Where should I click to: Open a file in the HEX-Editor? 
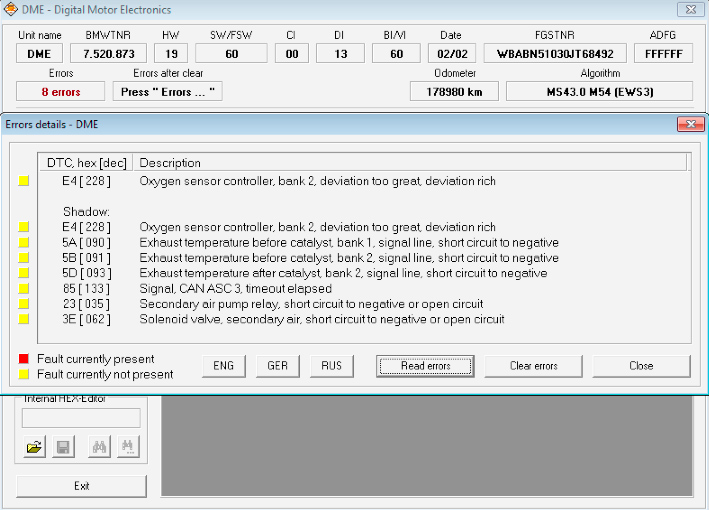pyautogui.click(x=35, y=448)
